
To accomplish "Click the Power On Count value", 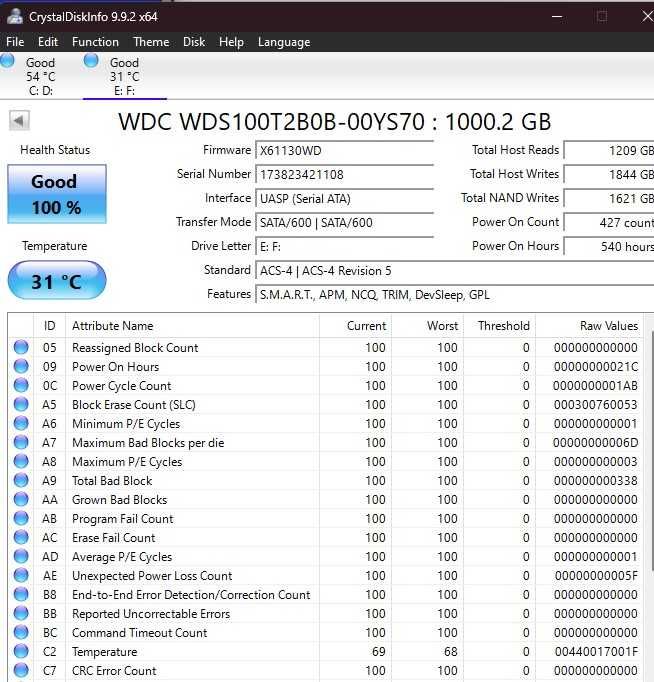I will (x=609, y=222).
